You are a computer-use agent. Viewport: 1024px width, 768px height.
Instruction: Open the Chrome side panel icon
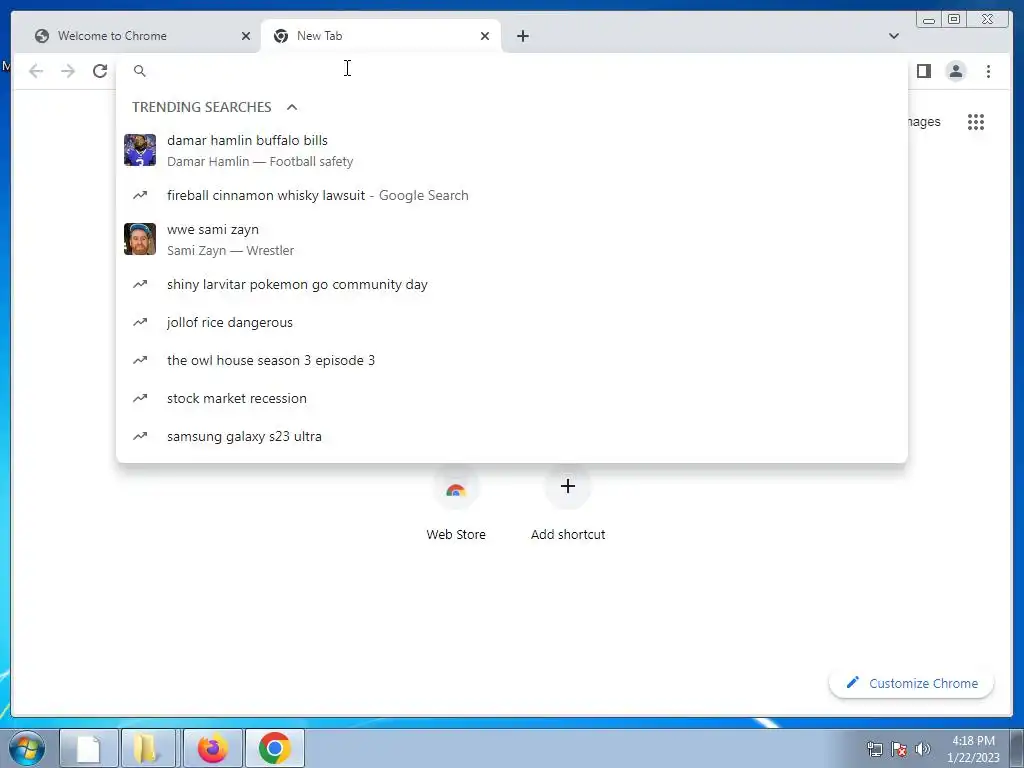tap(923, 71)
